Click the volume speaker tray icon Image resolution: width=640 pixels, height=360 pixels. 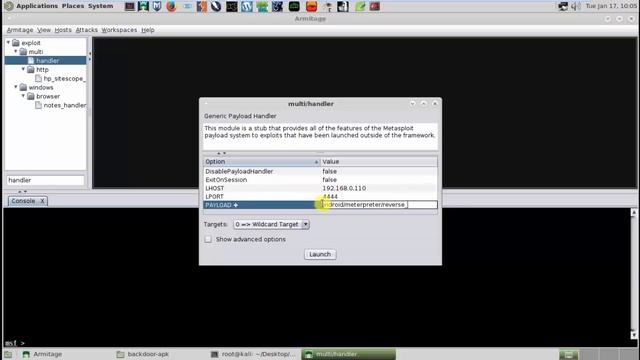[x=576, y=6]
